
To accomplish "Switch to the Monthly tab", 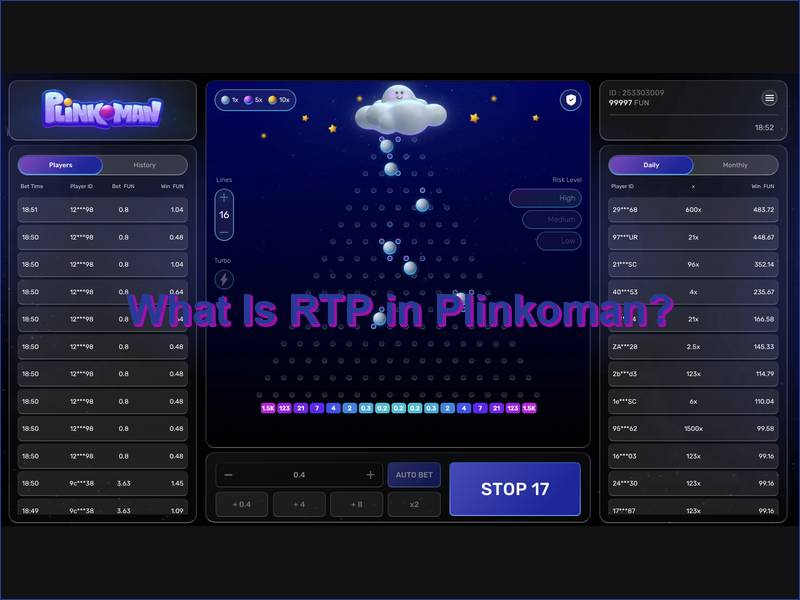I will tap(735, 165).
